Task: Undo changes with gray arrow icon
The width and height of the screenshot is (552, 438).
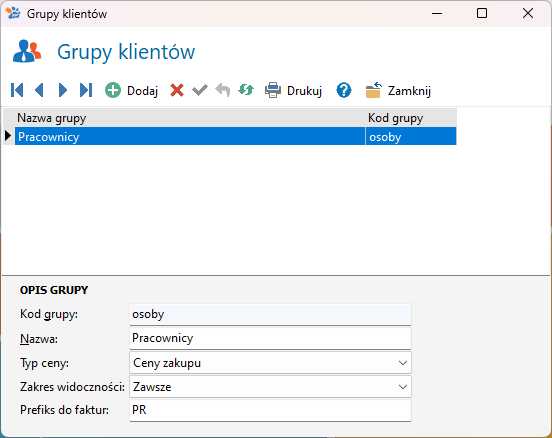Action: [x=223, y=90]
